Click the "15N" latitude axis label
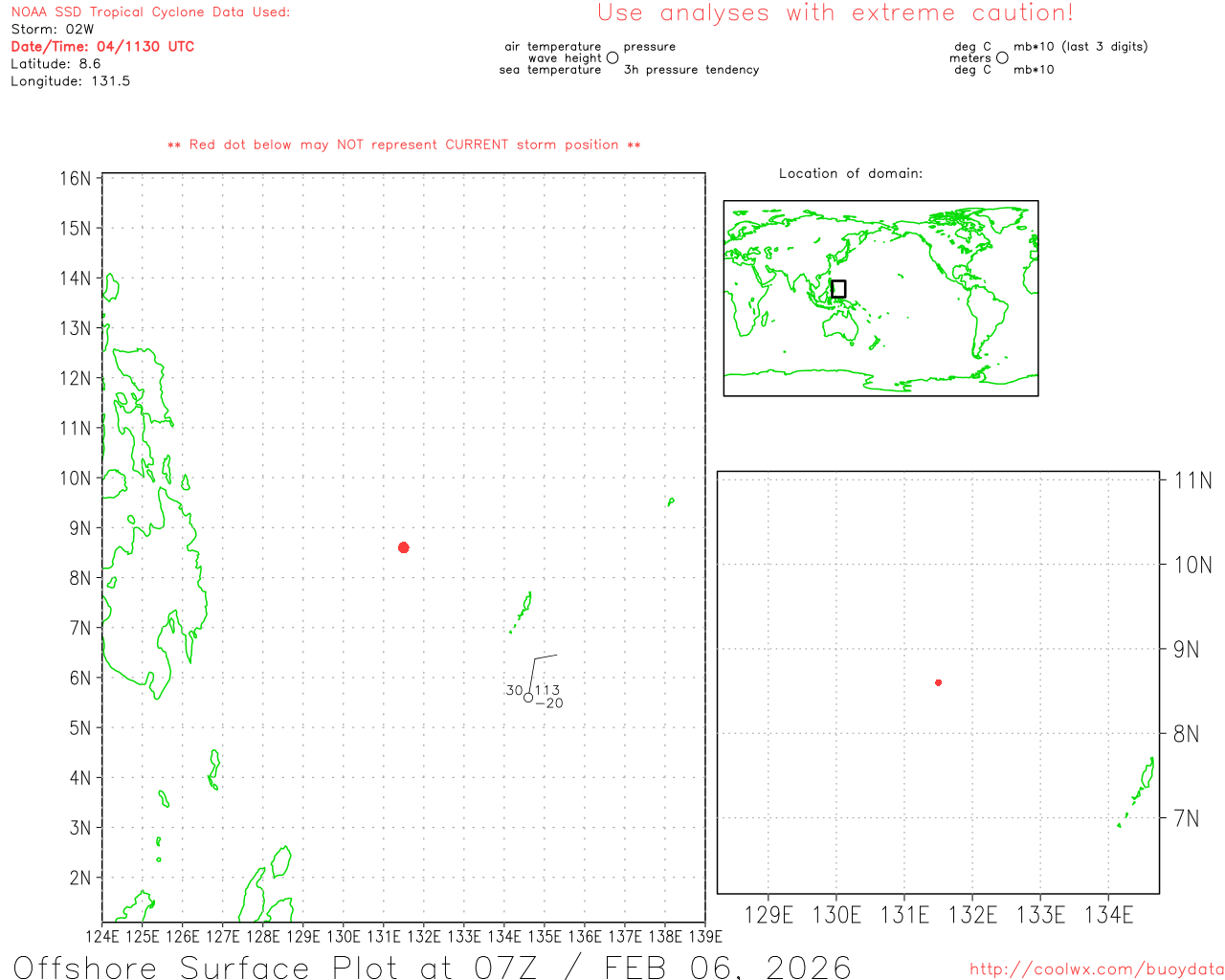1225x980 pixels. tap(76, 229)
